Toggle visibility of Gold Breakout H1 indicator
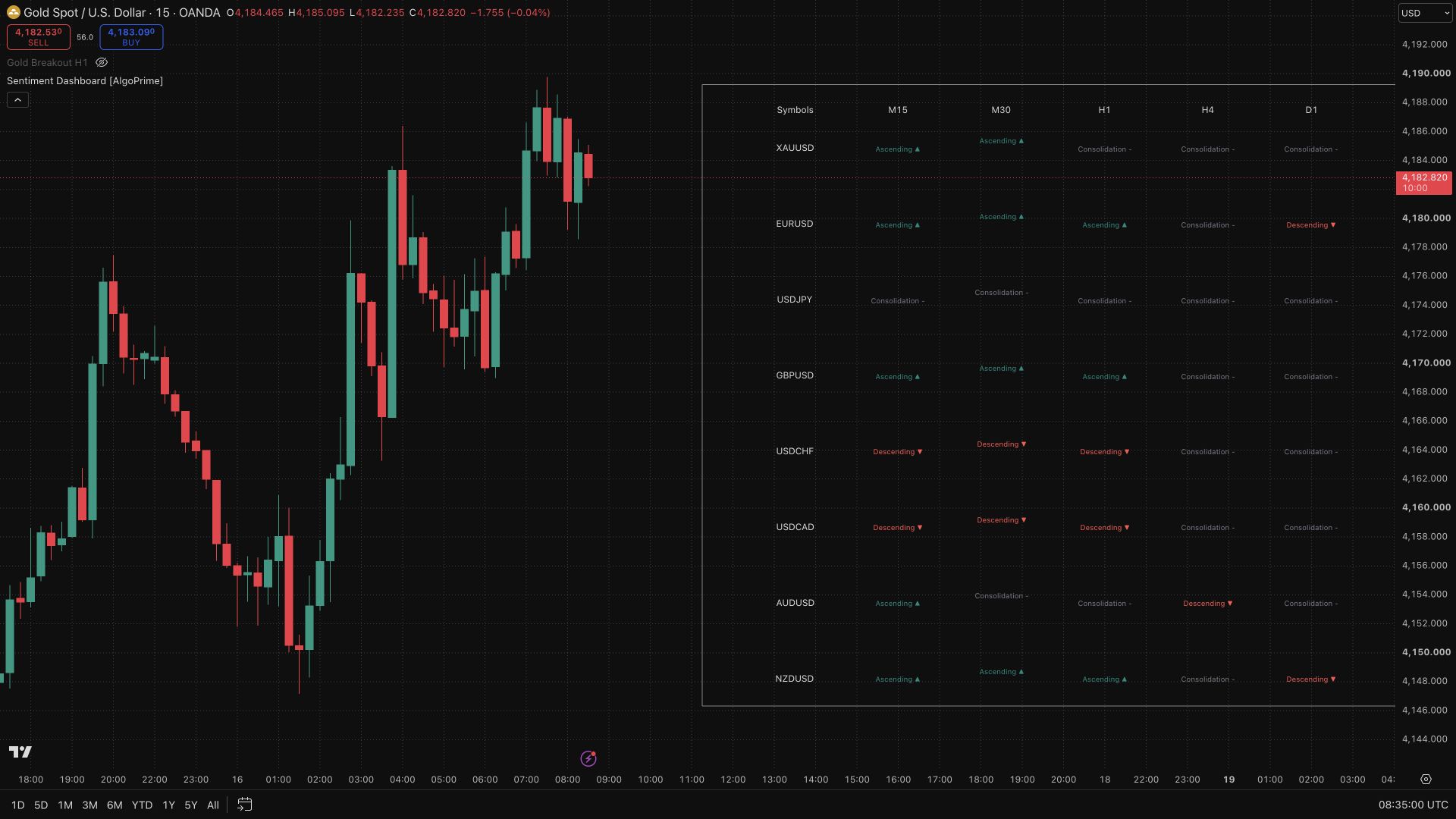The width and height of the screenshot is (1456, 819). pos(102,62)
